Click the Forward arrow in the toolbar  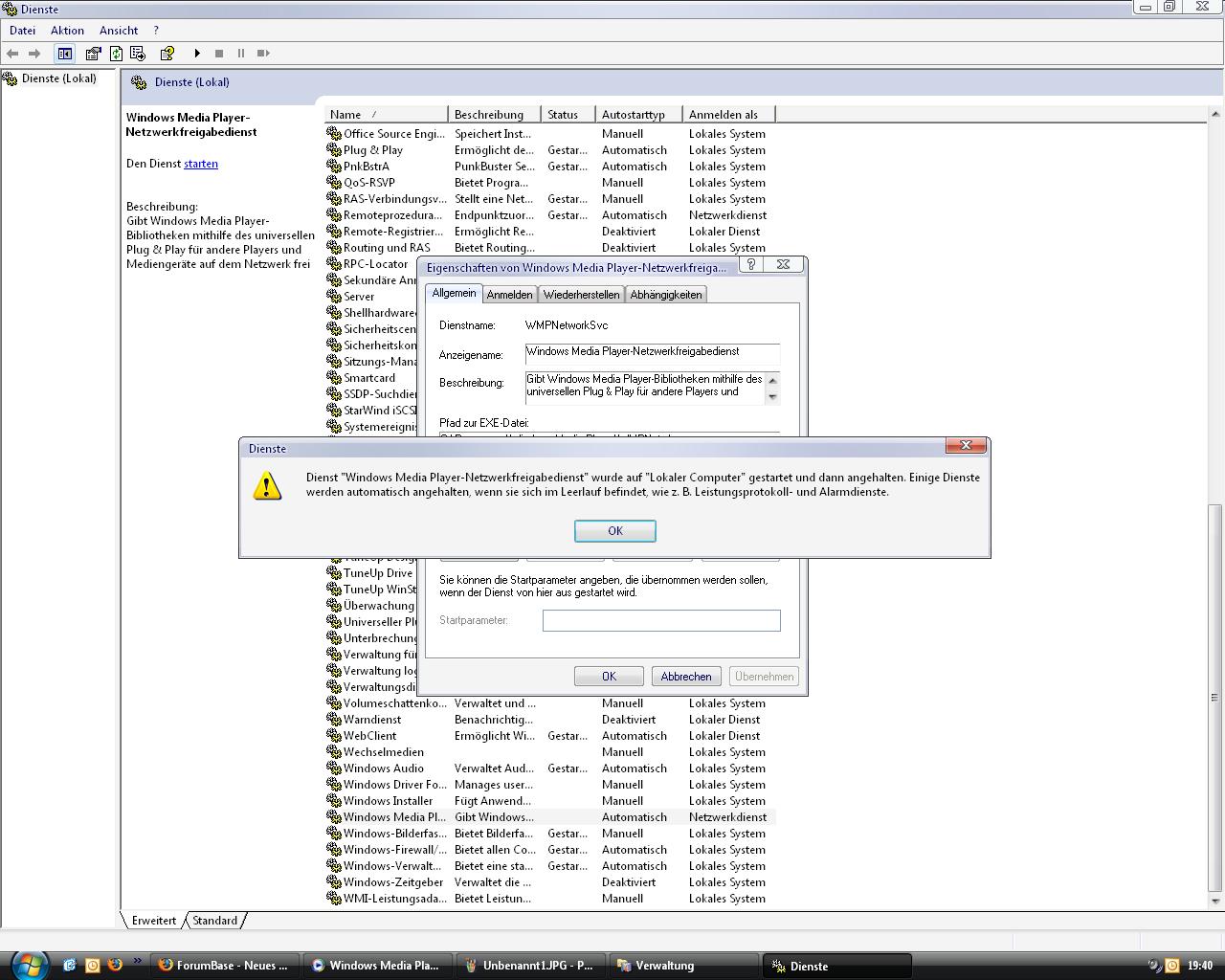(x=34, y=54)
